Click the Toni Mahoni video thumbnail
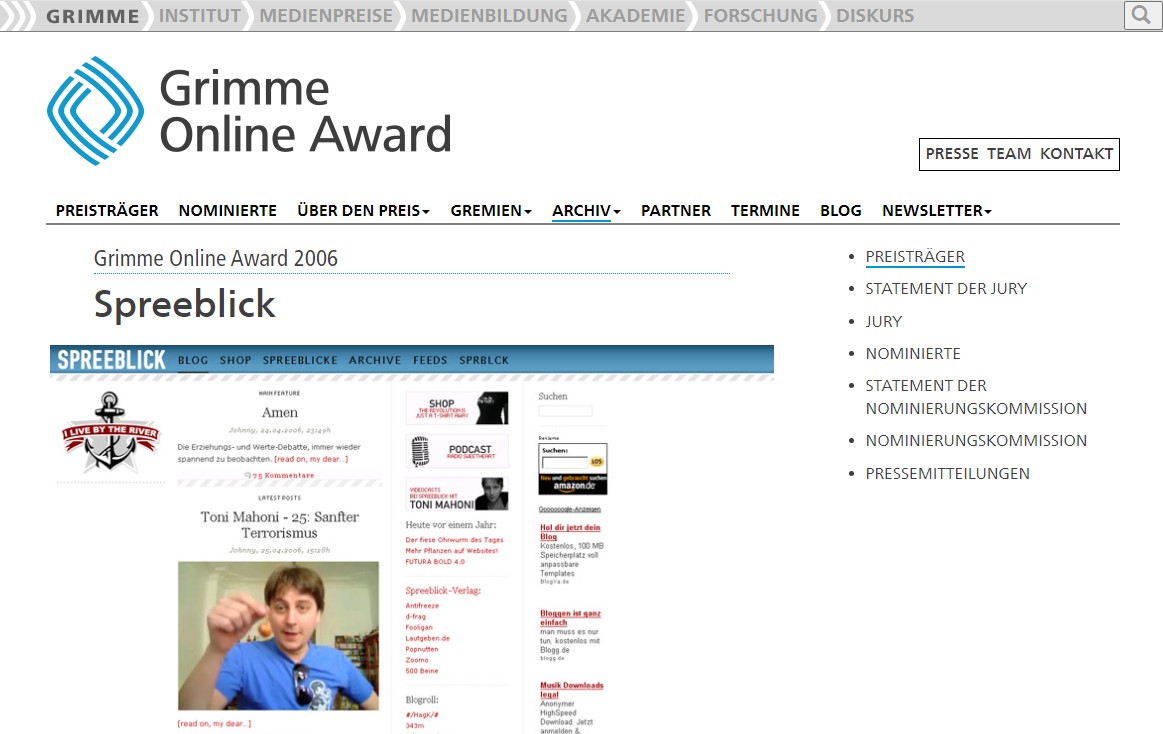Viewport: 1163px width, 734px height. pos(278,636)
